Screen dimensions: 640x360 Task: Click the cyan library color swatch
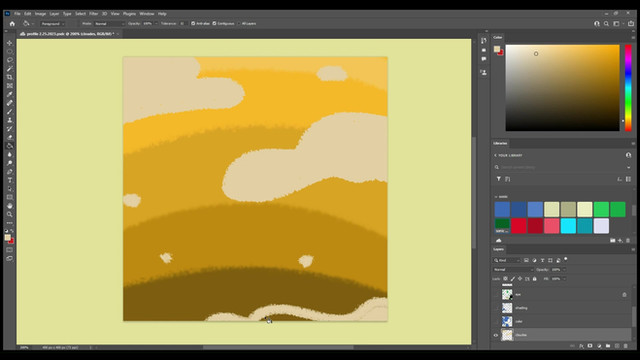pyautogui.click(x=568, y=226)
